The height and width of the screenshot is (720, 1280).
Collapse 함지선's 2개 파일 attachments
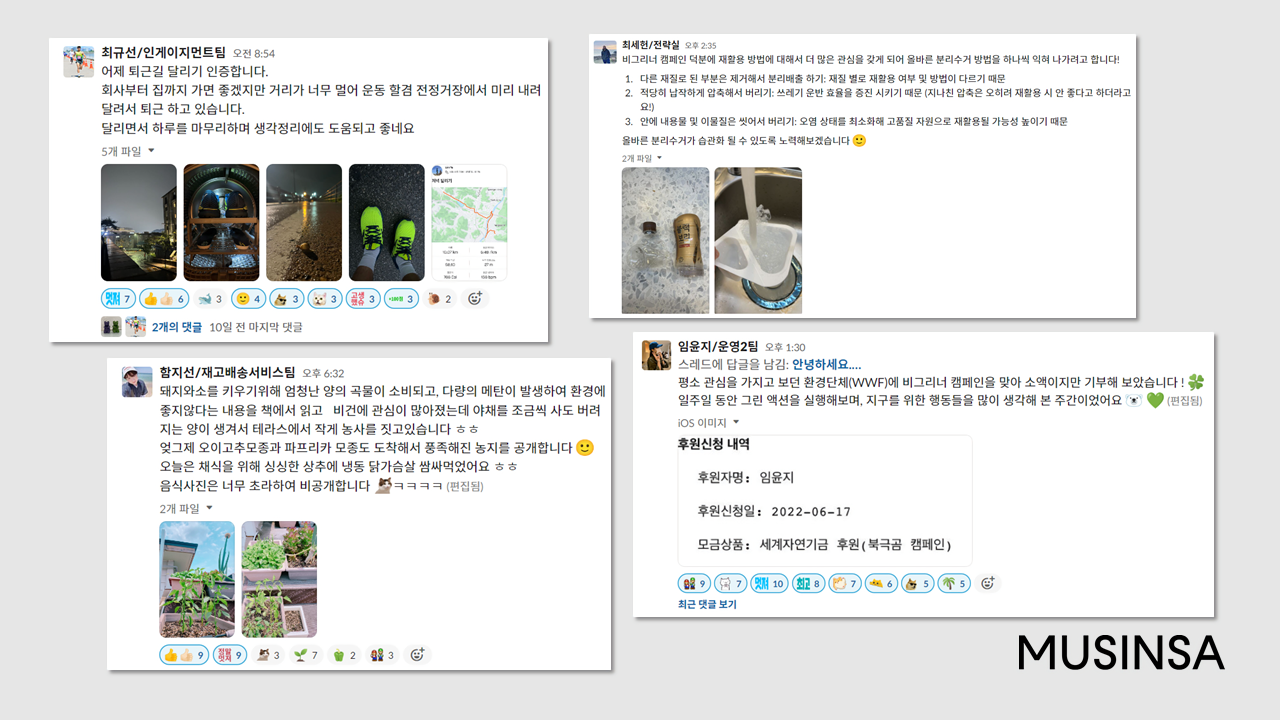point(186,508)
